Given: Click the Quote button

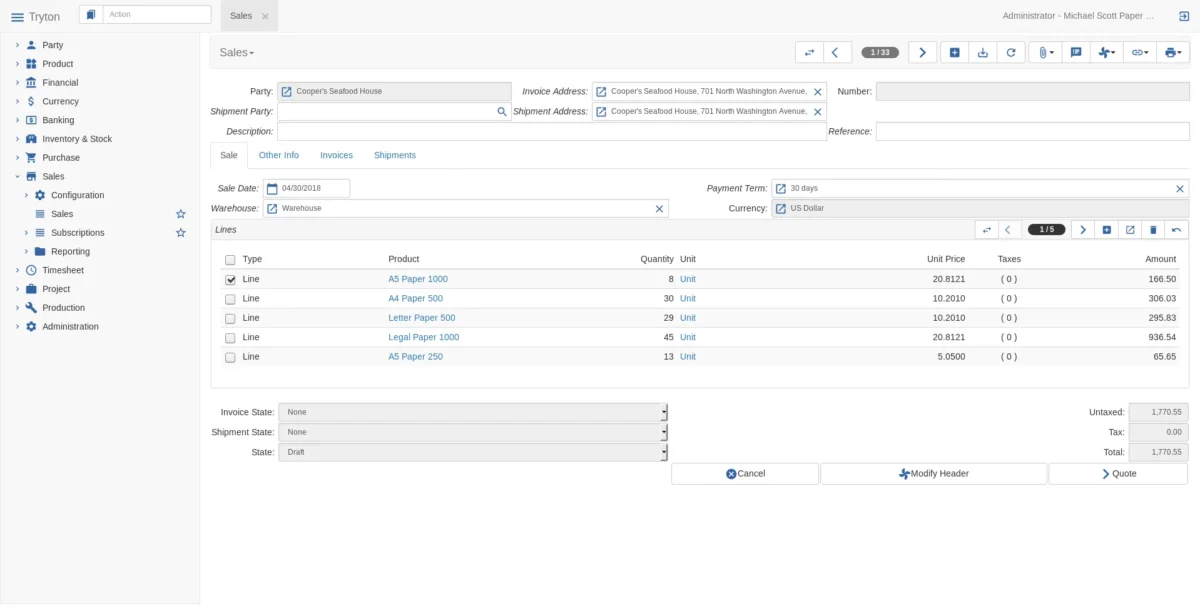Looking at the screenshot, I should (1118, 474).
